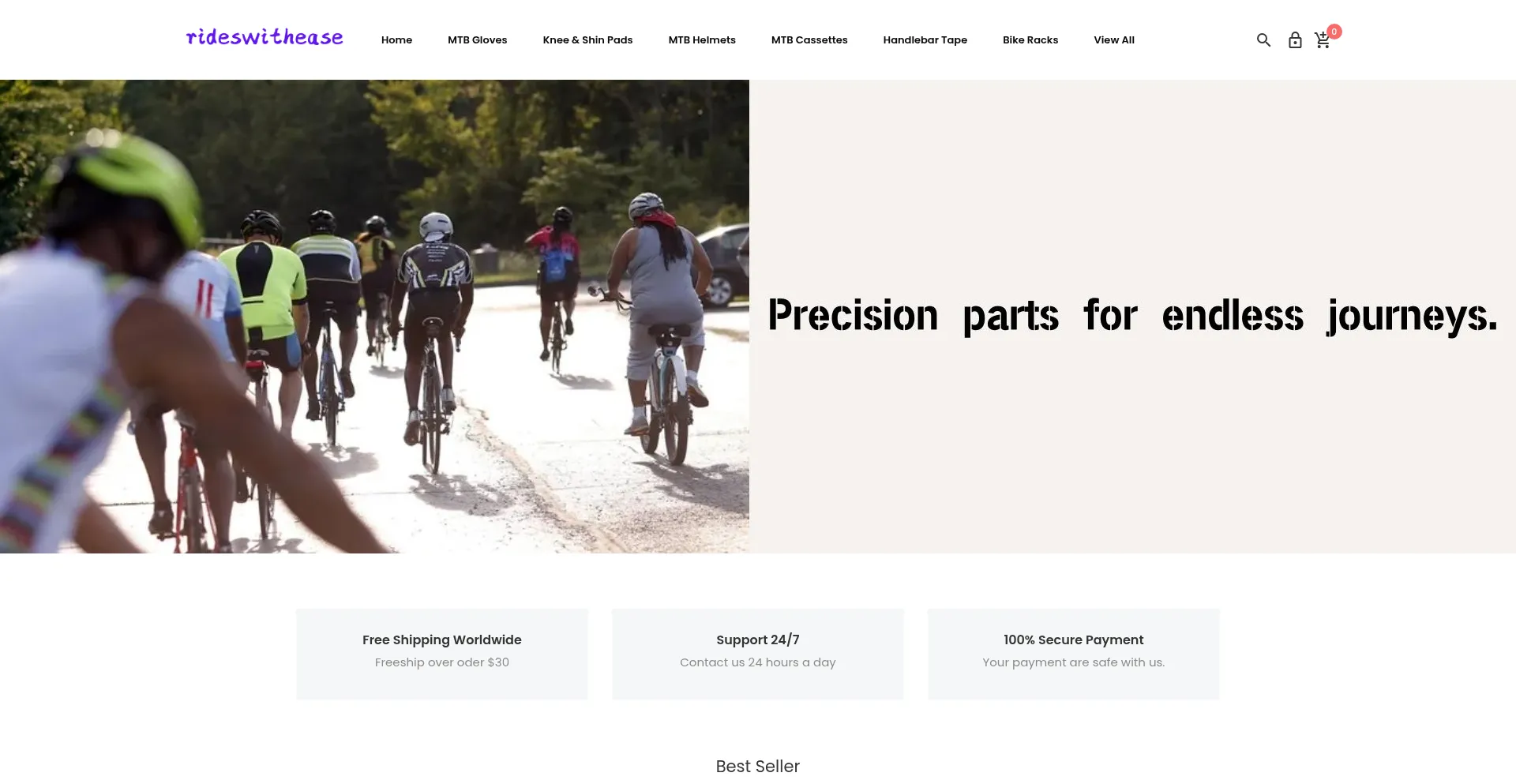Viewport: 1516px width, 784px height.
Task: Navigate to MTB Cassettes
Action: tap(809, 40)
